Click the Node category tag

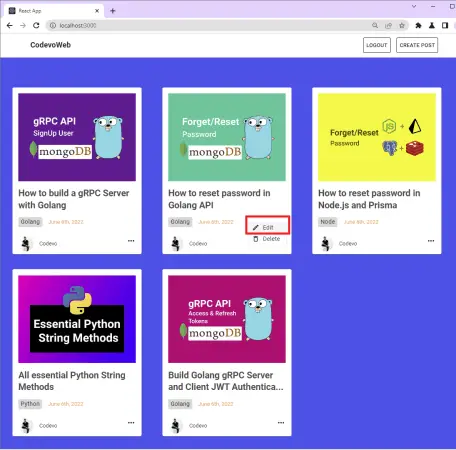point(328,222)
